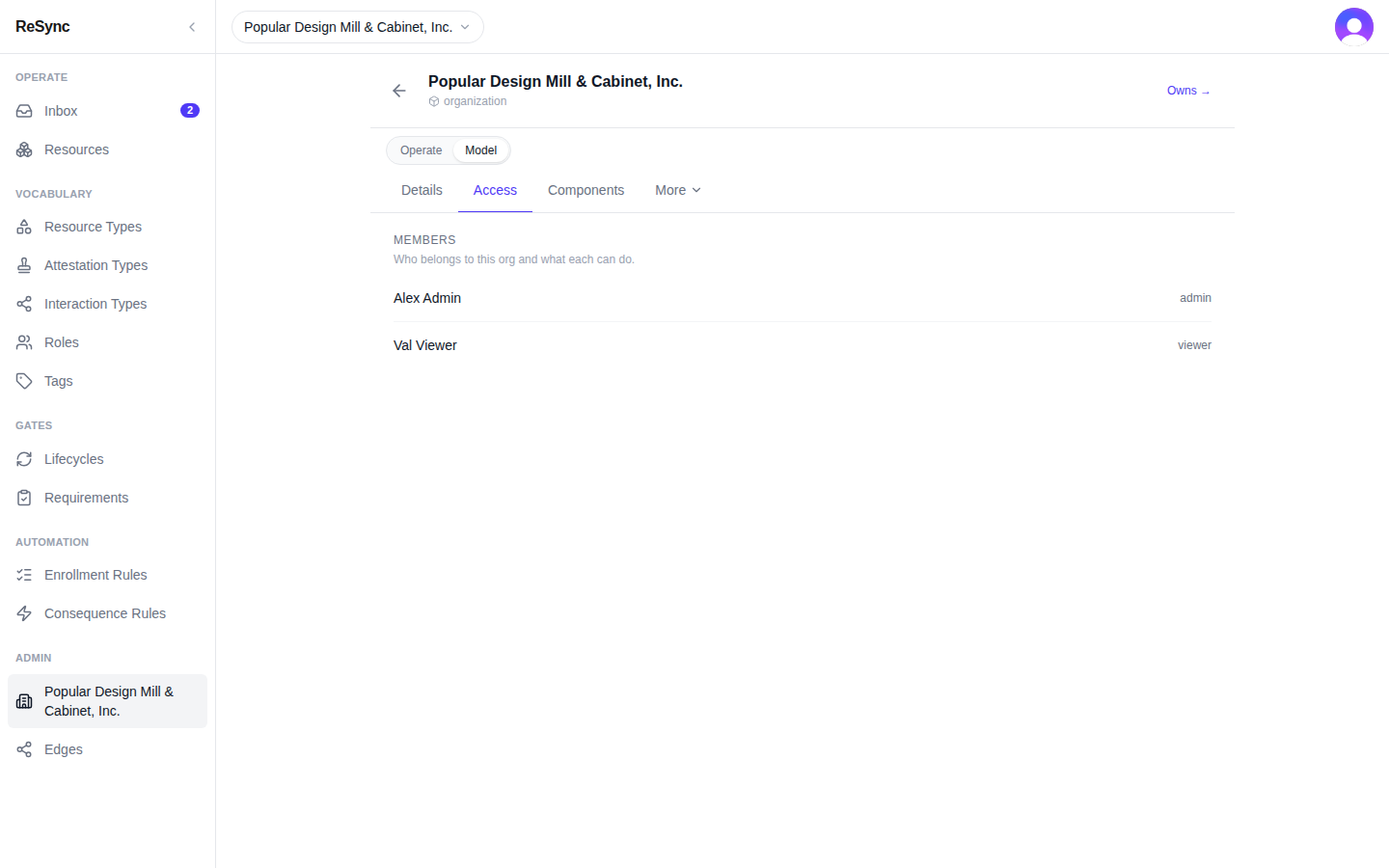Click the Enrollment Rules checklist icon
The width and height of the screenshot is (1389, 868).
coord(24,575)
